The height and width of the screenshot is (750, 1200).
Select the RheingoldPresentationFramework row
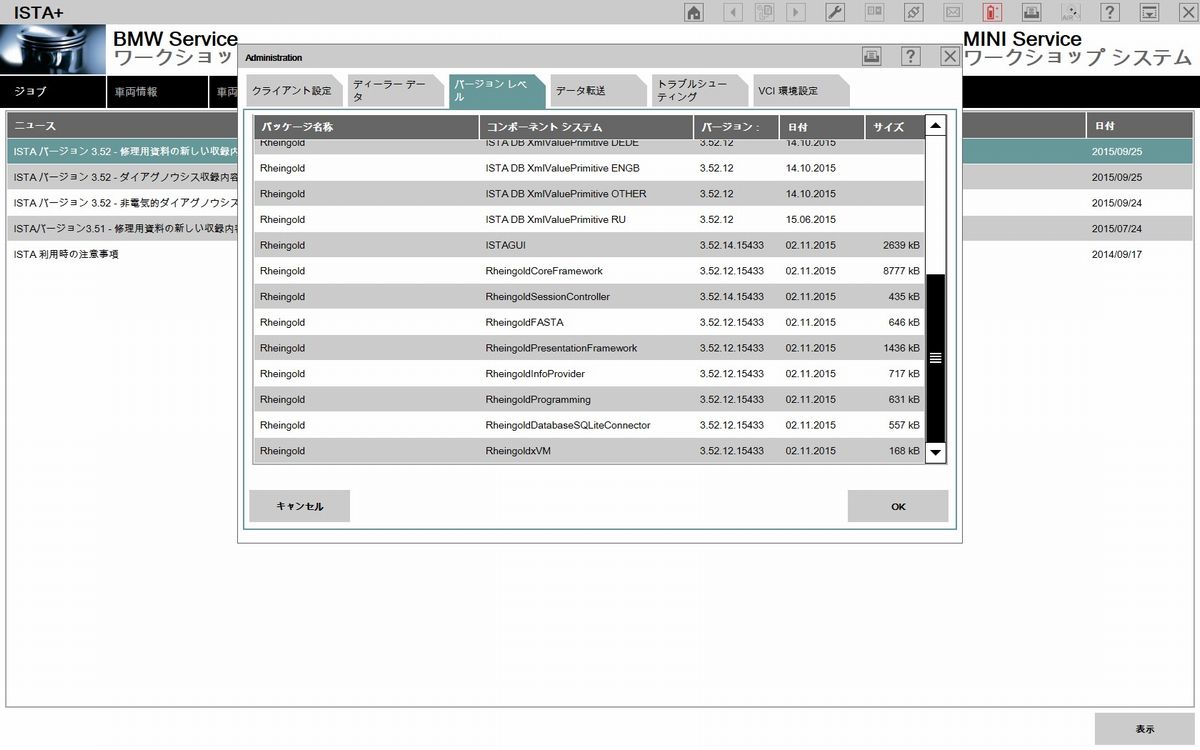coord(589,348)
